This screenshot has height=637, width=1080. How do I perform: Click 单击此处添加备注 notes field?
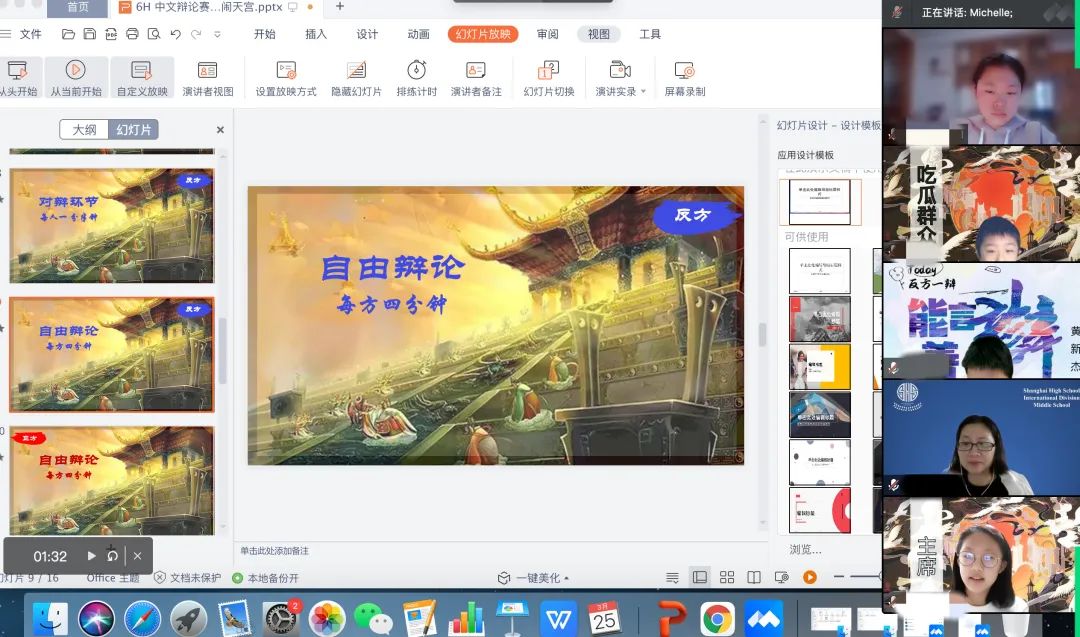(x=275, y=551)
